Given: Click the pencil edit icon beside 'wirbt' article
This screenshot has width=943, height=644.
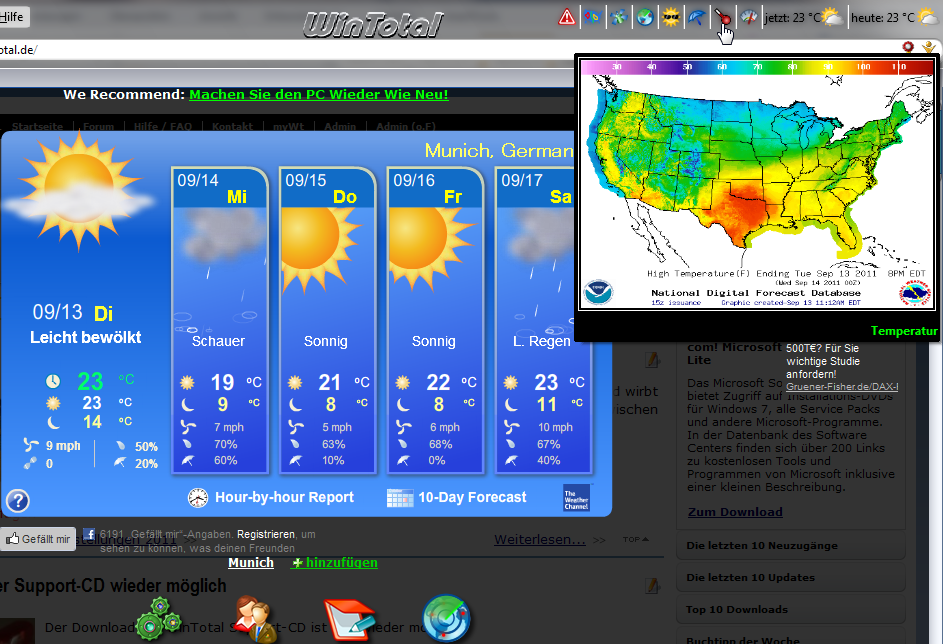Looking at the screenshot, I should 652,360.
